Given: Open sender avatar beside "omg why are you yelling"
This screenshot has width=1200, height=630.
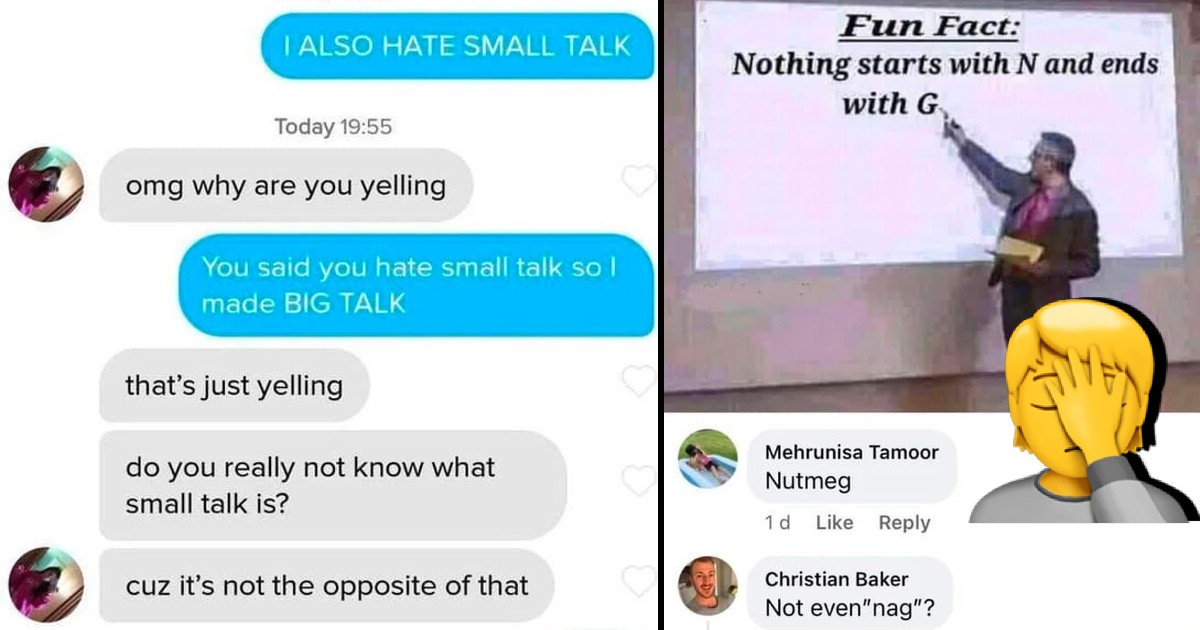Looking at the screenshot, I should (46, 184).
